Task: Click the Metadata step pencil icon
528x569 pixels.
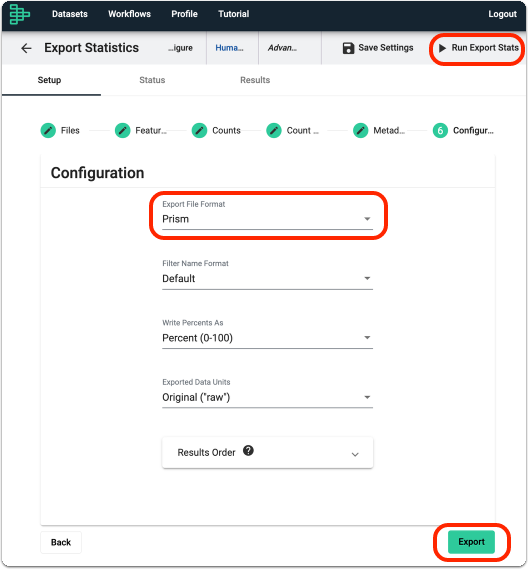Action: coord(361,130)
